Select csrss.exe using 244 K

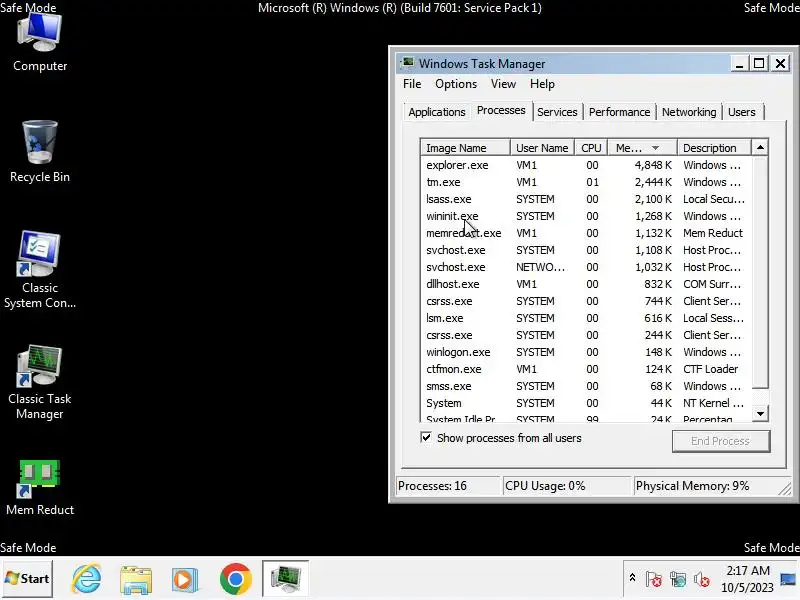click(586, 335)
